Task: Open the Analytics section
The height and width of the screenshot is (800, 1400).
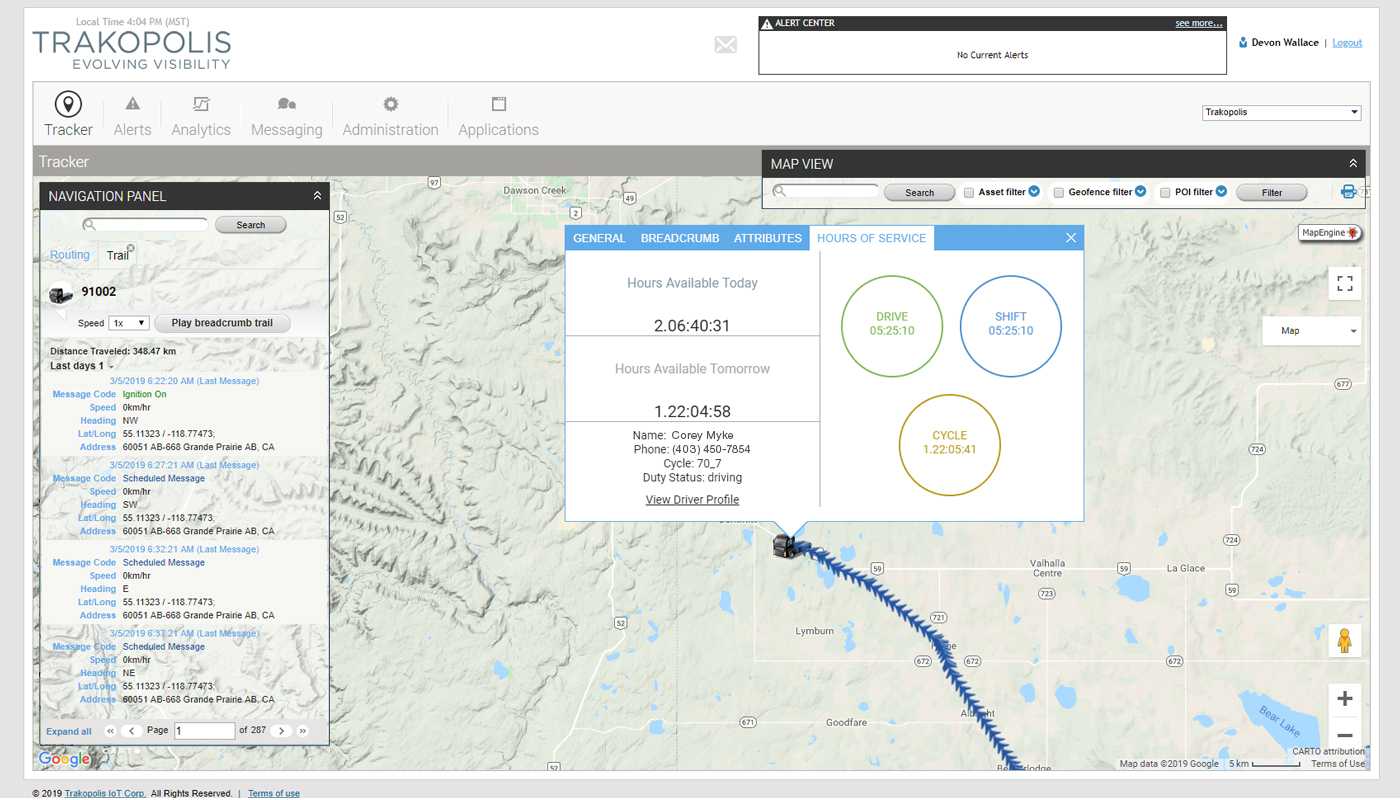Action: tap(201, 116)
